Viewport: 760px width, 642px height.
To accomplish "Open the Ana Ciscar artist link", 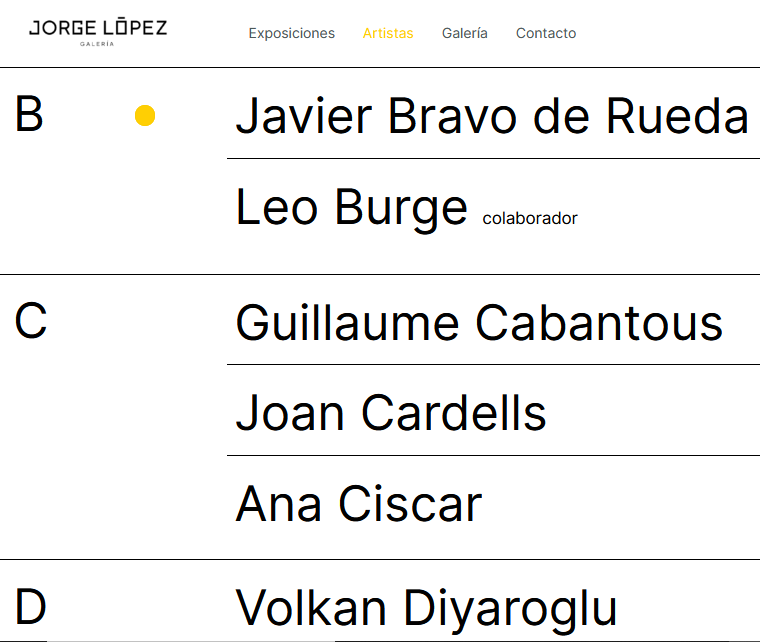I will (x=359, y=504).
